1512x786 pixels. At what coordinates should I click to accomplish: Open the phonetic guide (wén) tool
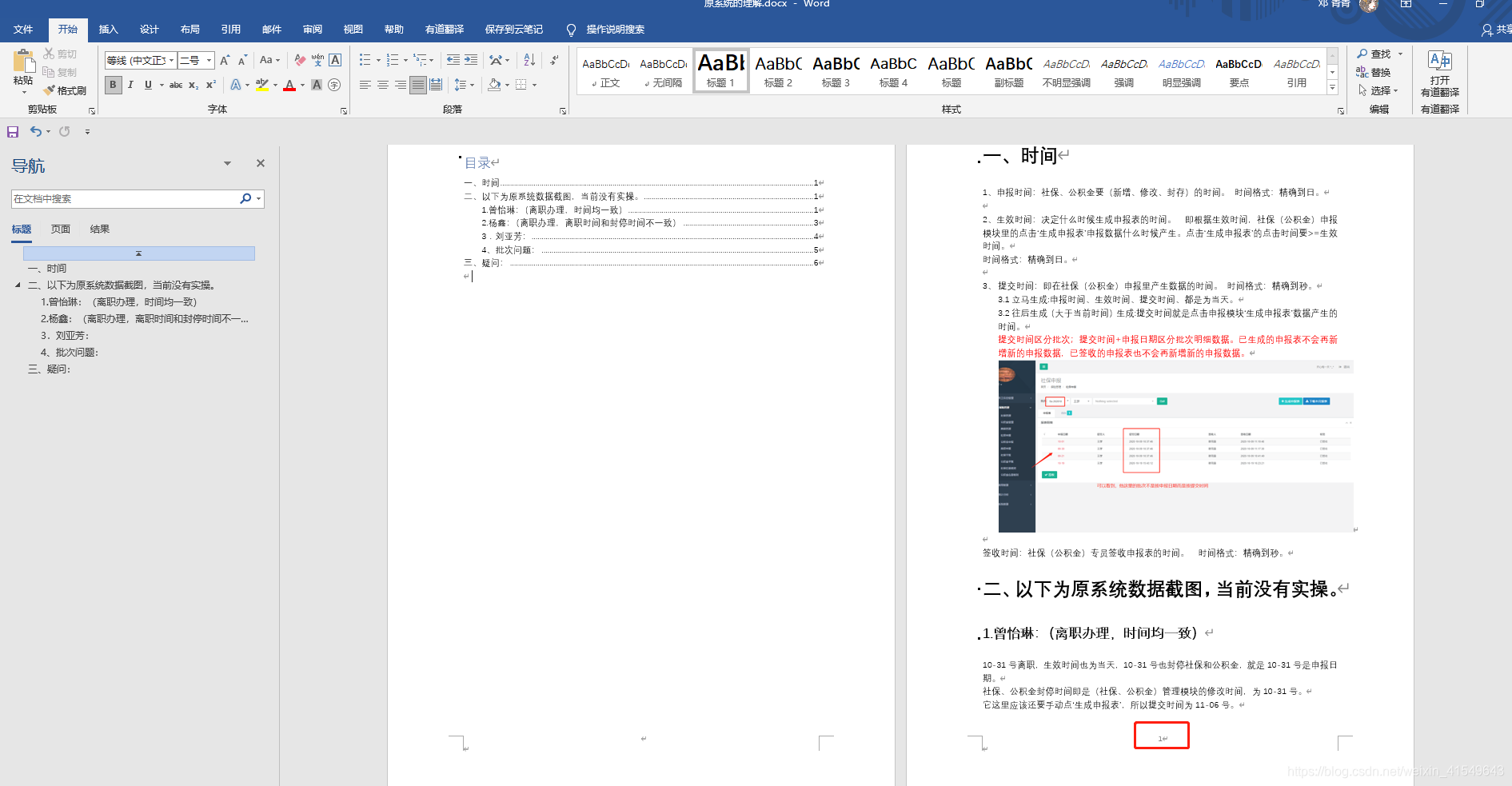pyautogui.click(x=317, y=60)
